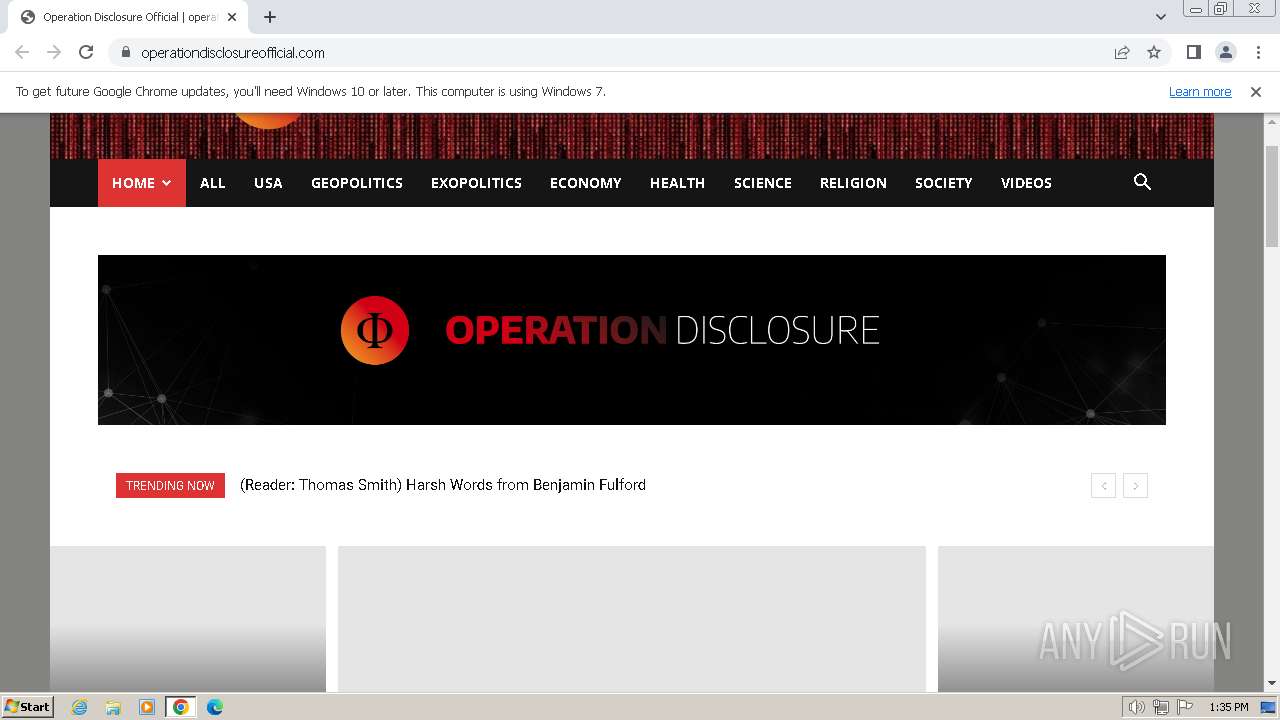
Task: Show next trending headline arrow
Action: pos(1135,486)
